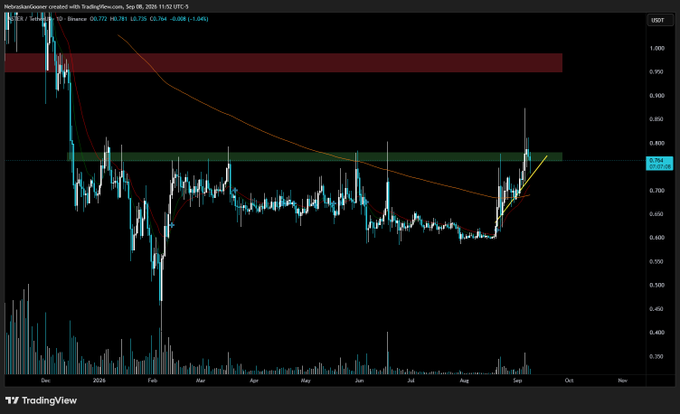Screen dimensions: 680x414
Task: Click the 0.600 price axis label
Action: point(657,238)
